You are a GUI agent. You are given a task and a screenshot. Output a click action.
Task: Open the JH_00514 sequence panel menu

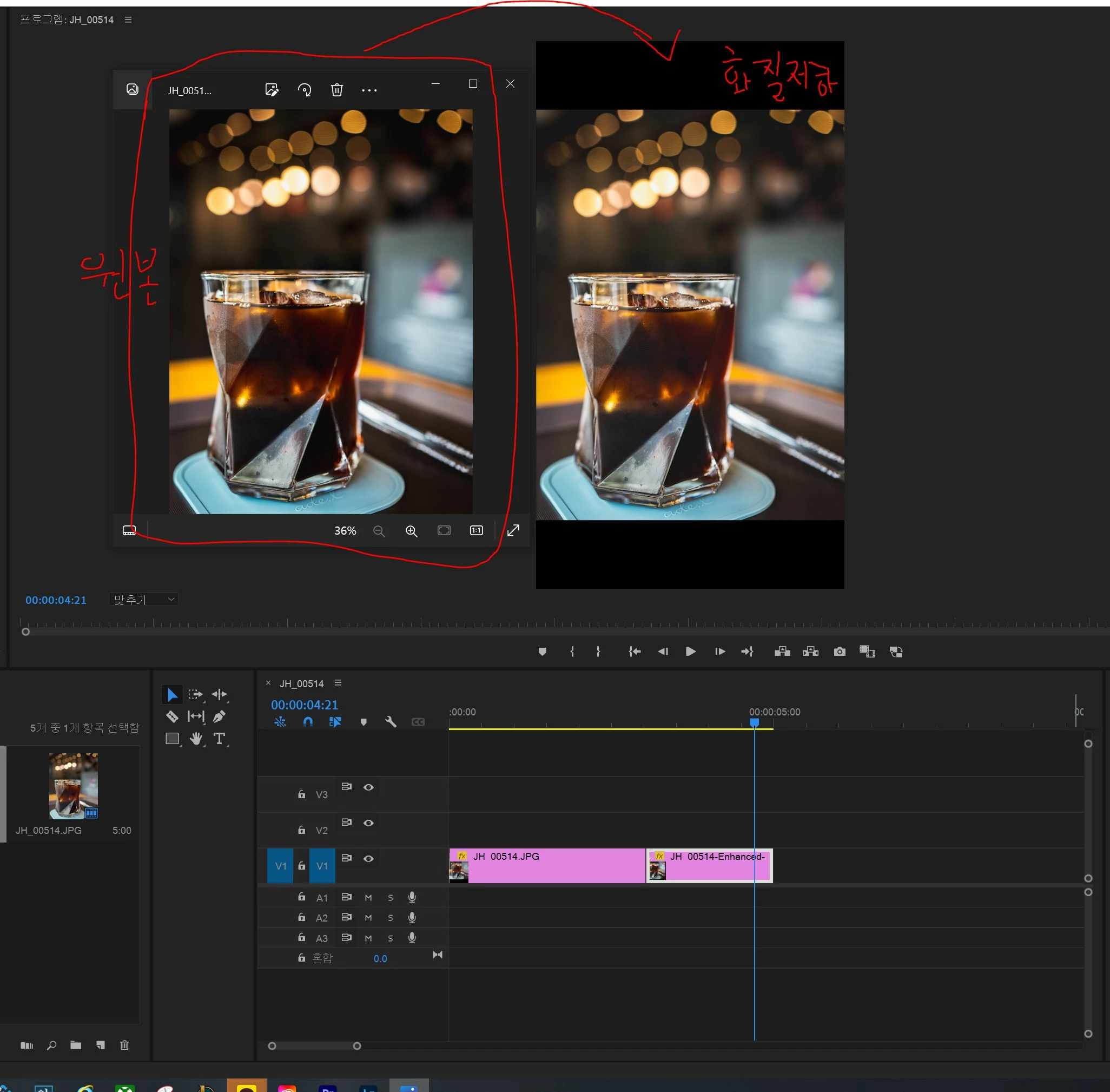[x=338, y=682]
